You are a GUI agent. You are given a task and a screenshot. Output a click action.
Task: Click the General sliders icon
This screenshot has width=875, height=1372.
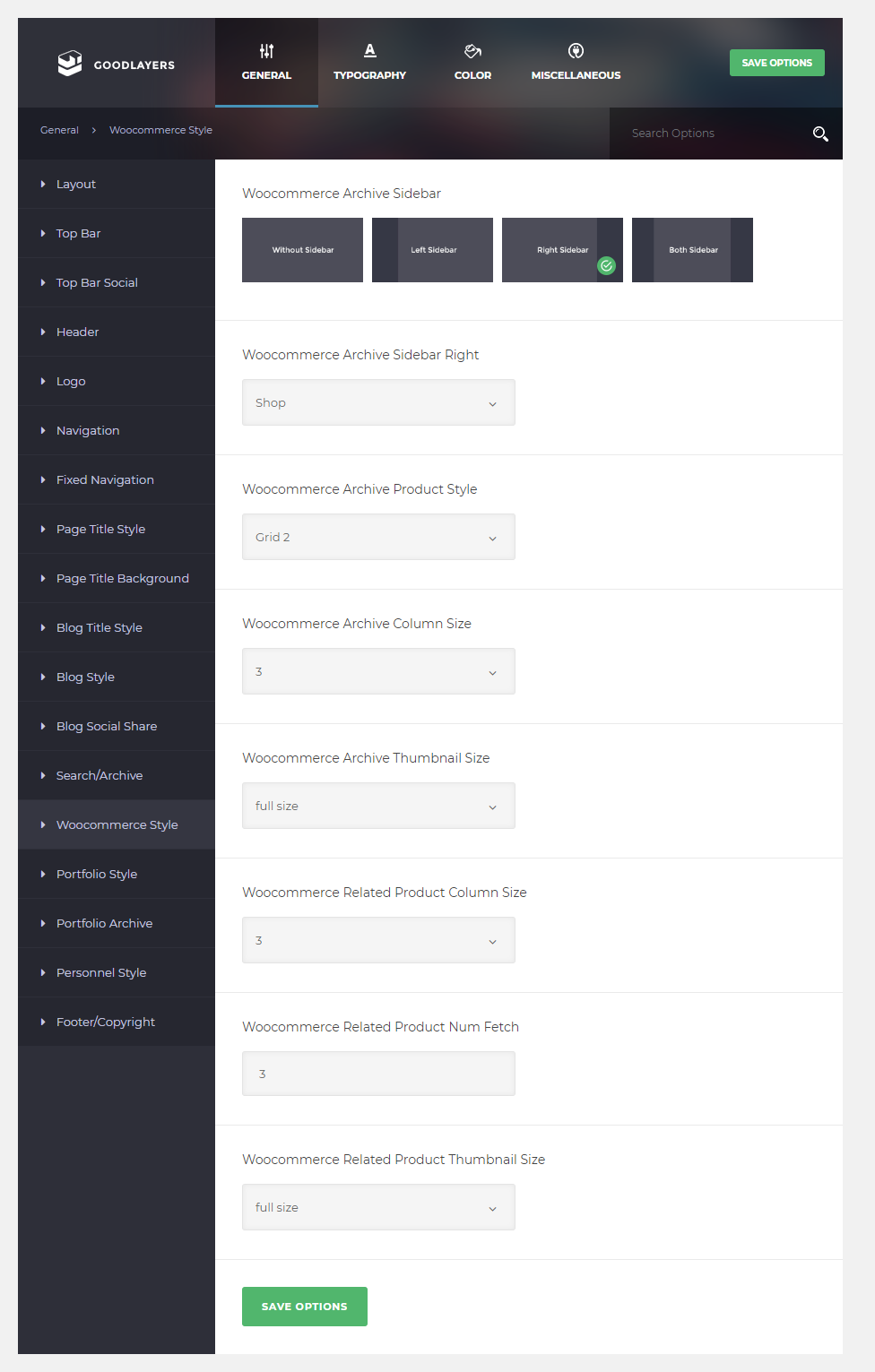[x=266, y=51]
